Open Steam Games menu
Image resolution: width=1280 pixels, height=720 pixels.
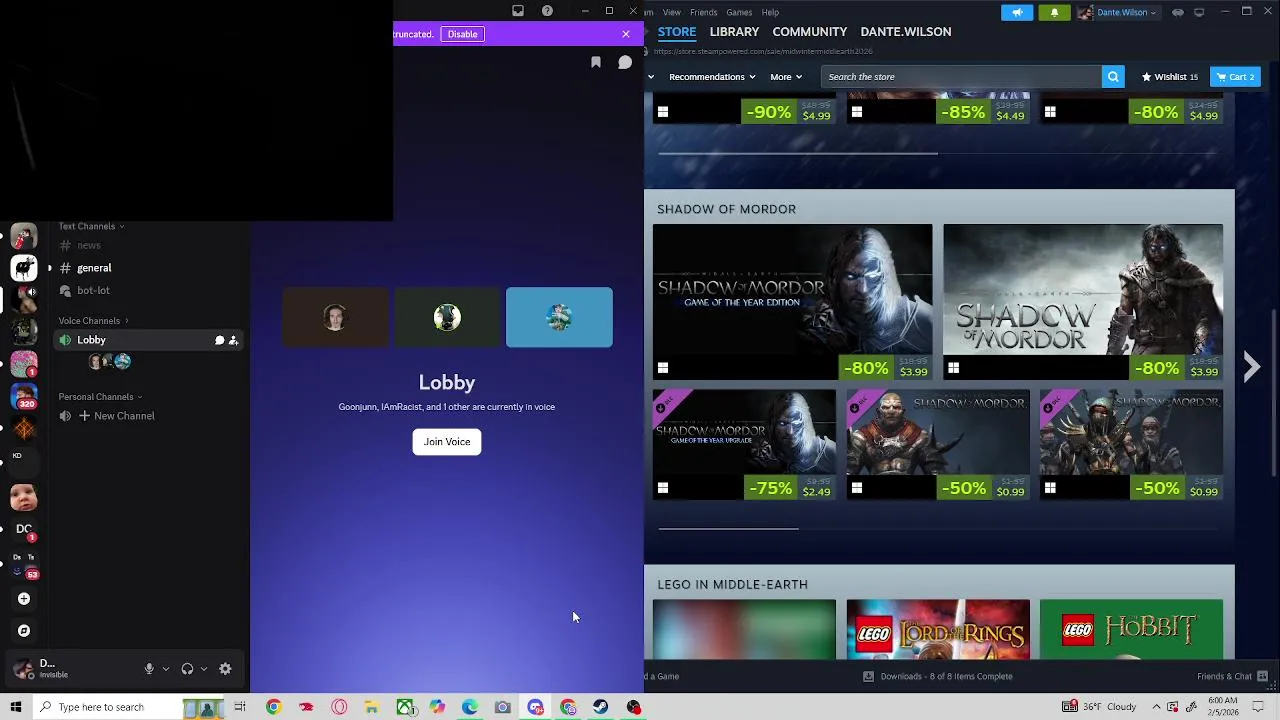pyautogui.click(x=739, y=12)
